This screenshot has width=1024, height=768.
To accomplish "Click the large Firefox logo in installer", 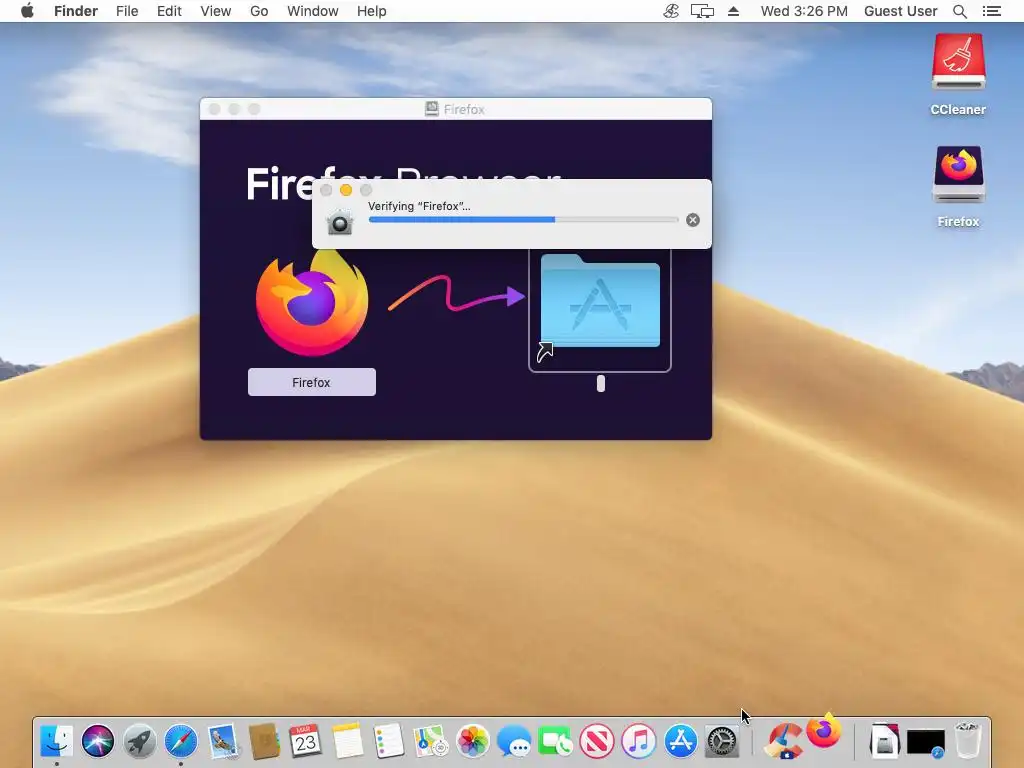I will pos(312,304).
